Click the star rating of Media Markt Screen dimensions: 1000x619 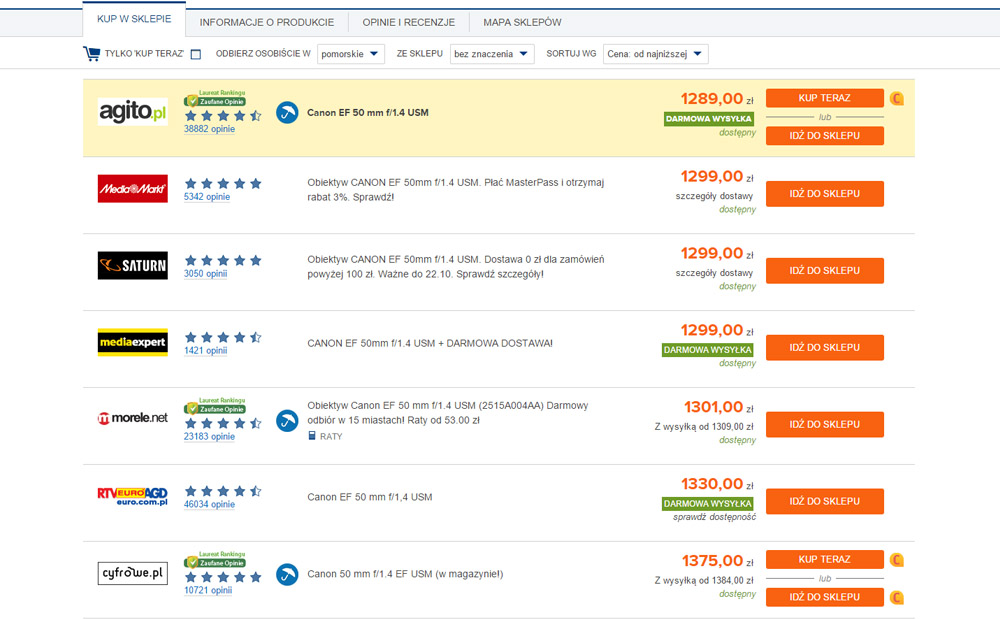click(x=223, y=184)
